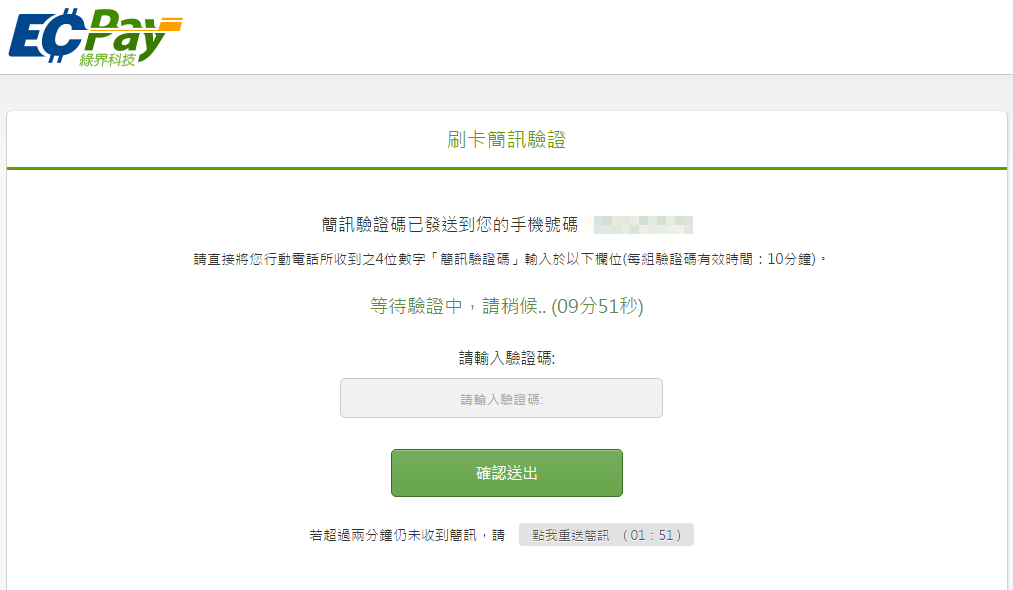Click the 請輸入驗證碼: field label
Screen dimensions: 1013x590
point(506,358)
